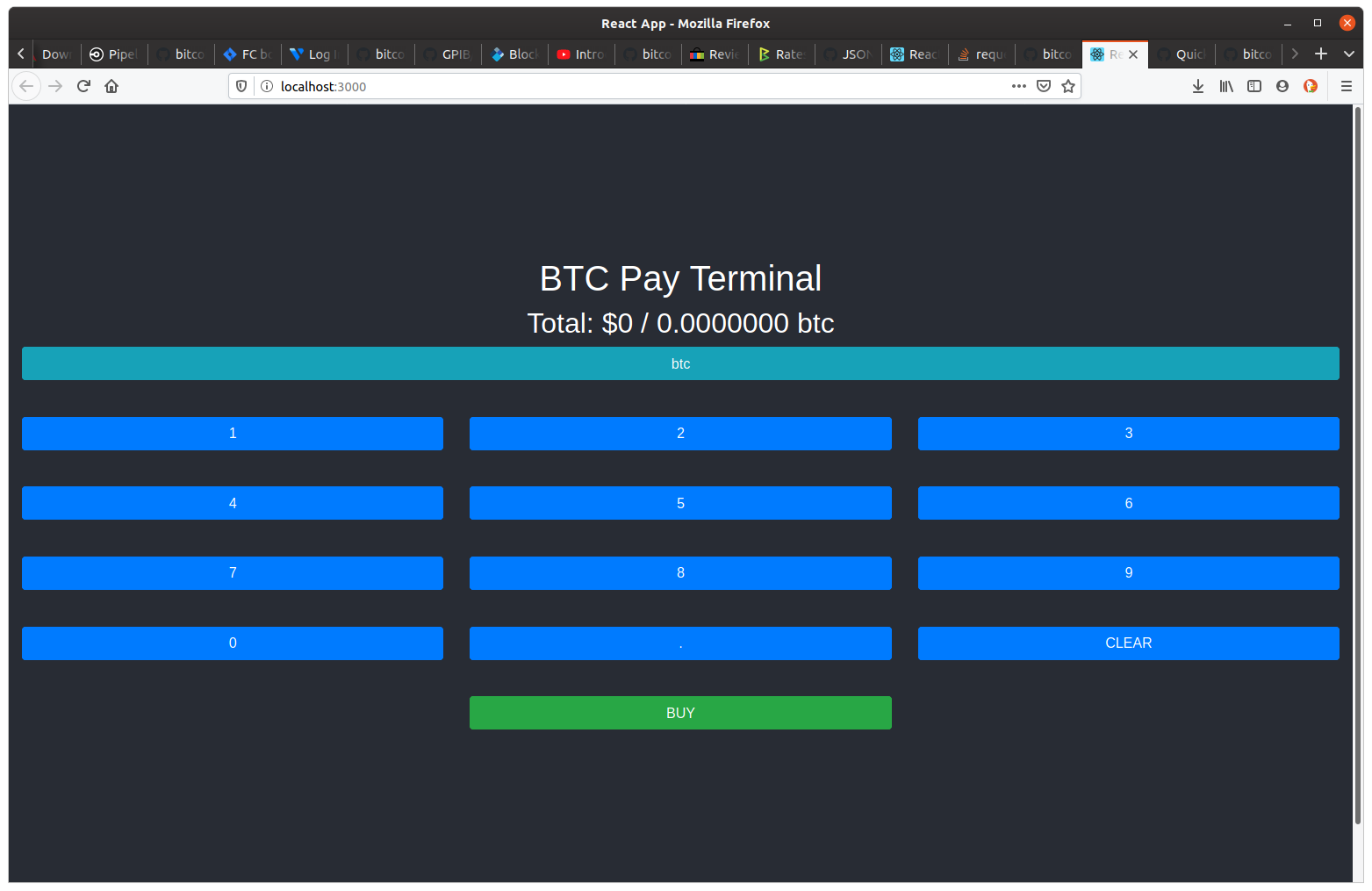1372x891 pixels.
Task: Go to the Firefox home page icon
Action: [x=111, y=86]
